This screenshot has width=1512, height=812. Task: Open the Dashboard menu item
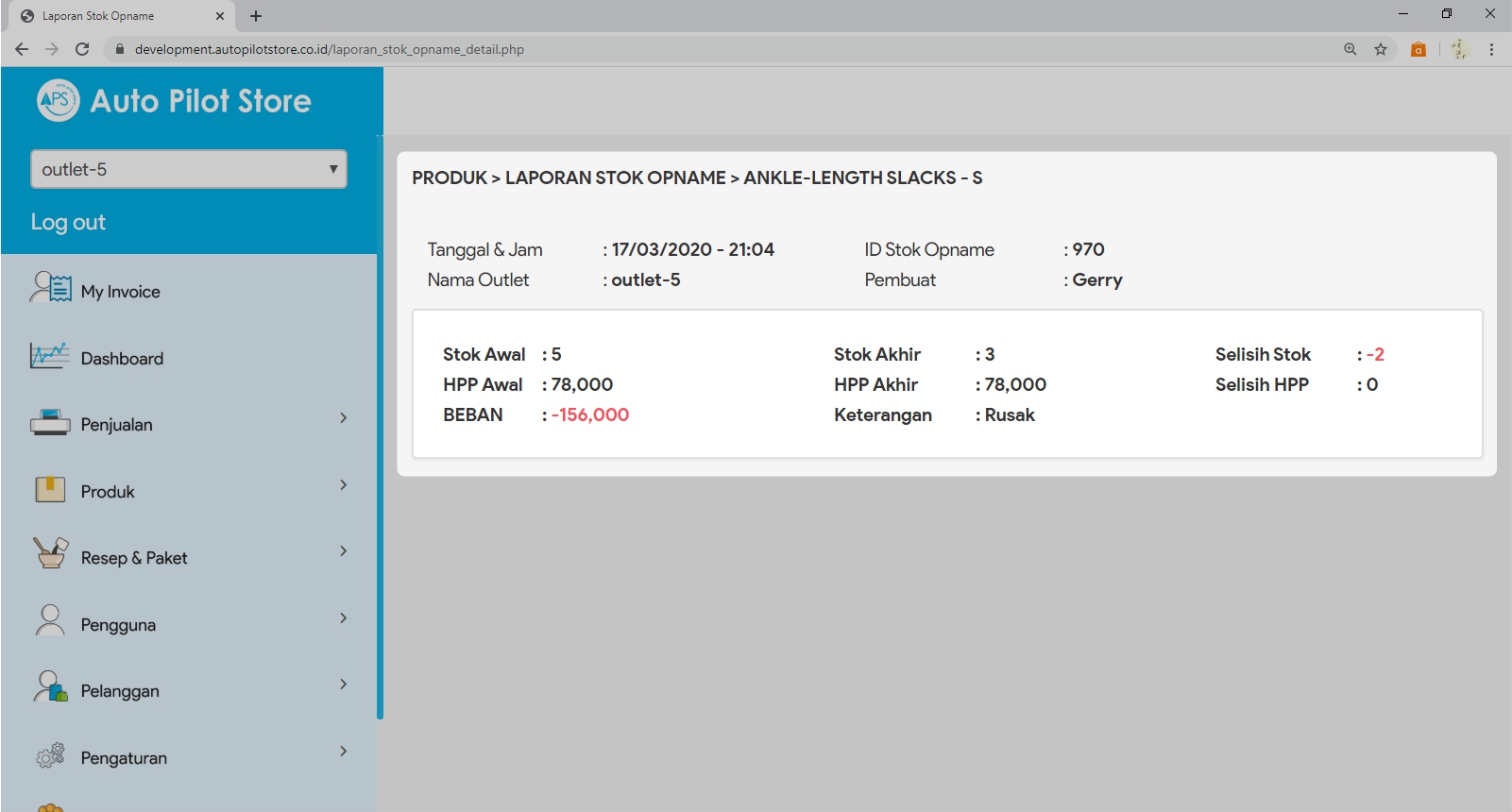pos(122,359)
